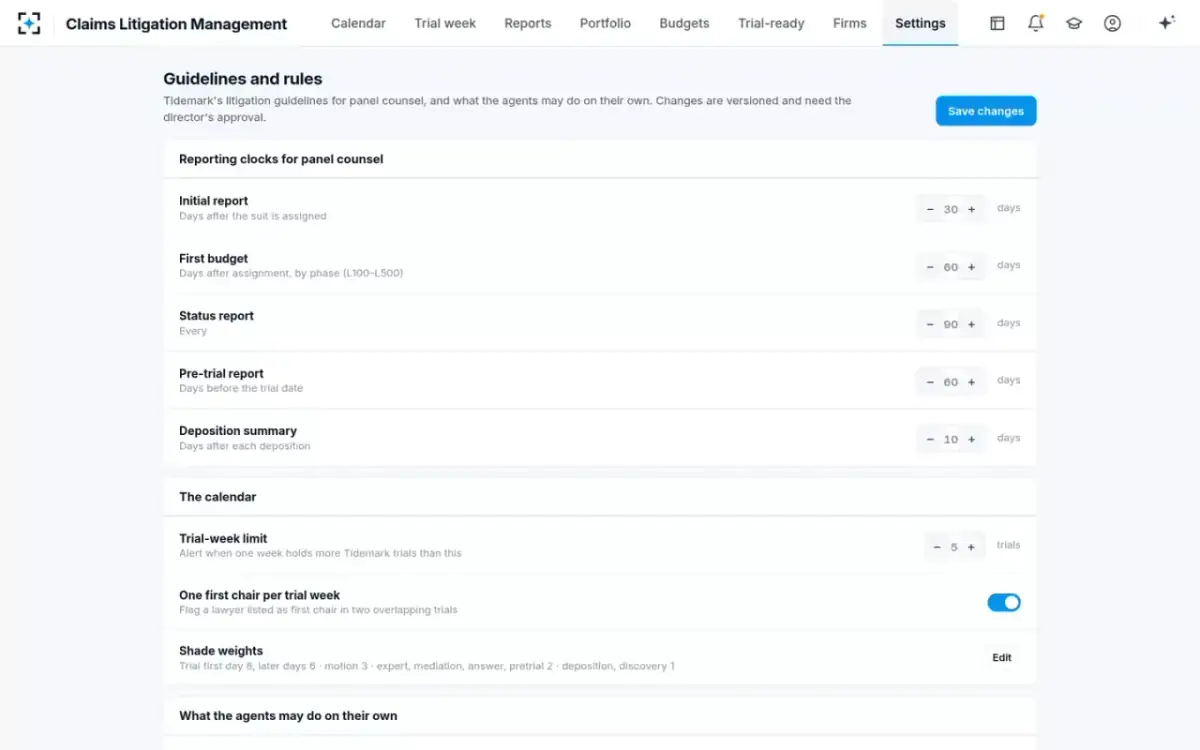The width and height of the screenshot is (1200, 750).
Task: Open the AI sparkle assistant icon
Action: click(1166, 23)
